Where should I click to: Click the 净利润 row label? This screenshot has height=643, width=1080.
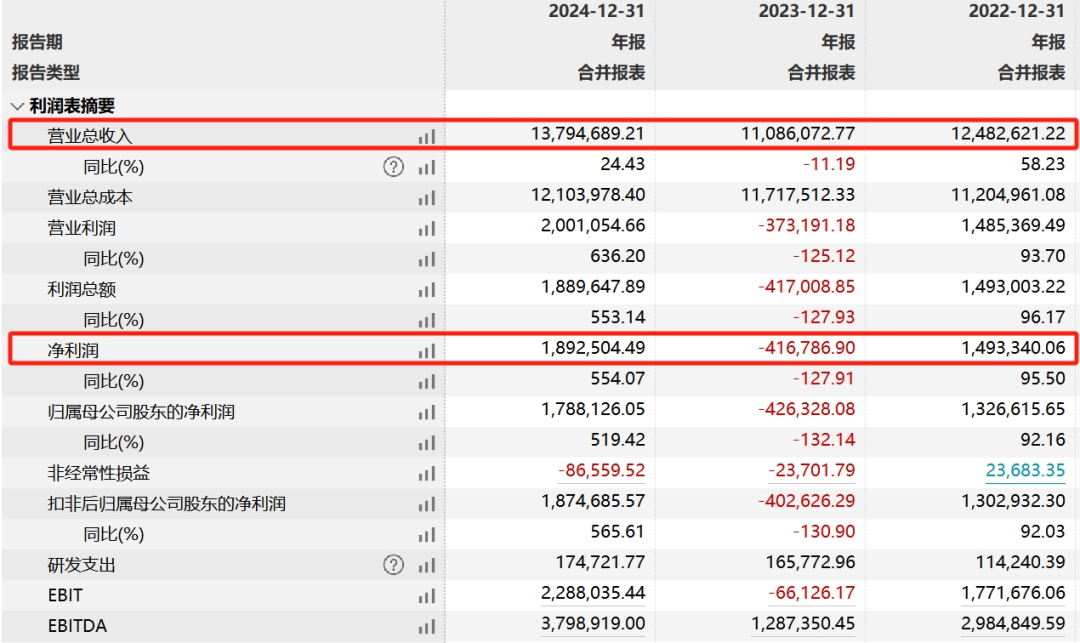(73, 351)
